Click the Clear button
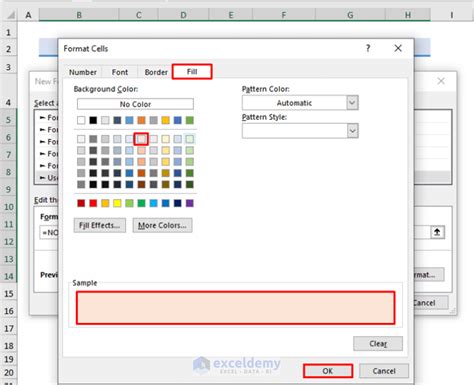474x385 pixels. pyautogui.click(x=378, y=344)
